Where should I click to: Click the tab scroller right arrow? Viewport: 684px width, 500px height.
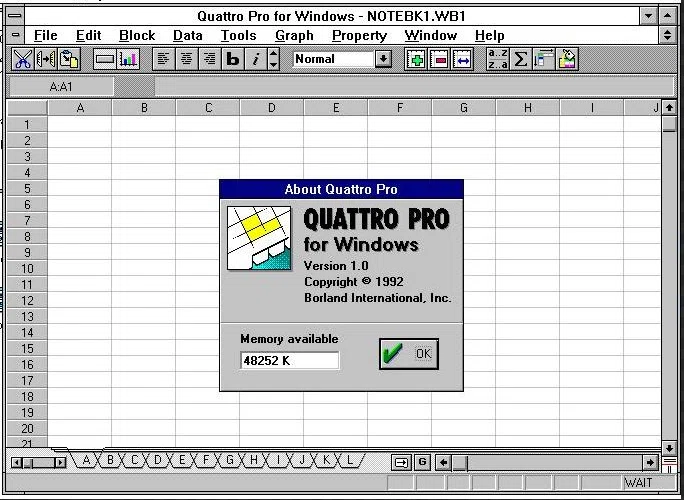coord(61,462)
